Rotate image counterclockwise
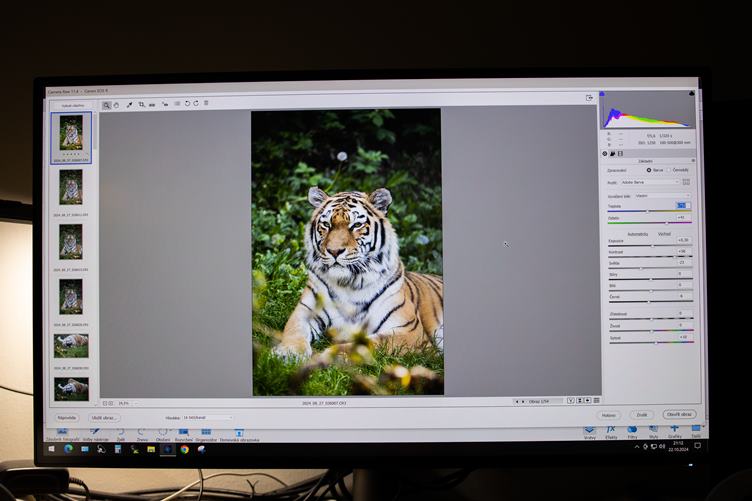The width and height of the screenshot is (752, 501). (188, 103)
